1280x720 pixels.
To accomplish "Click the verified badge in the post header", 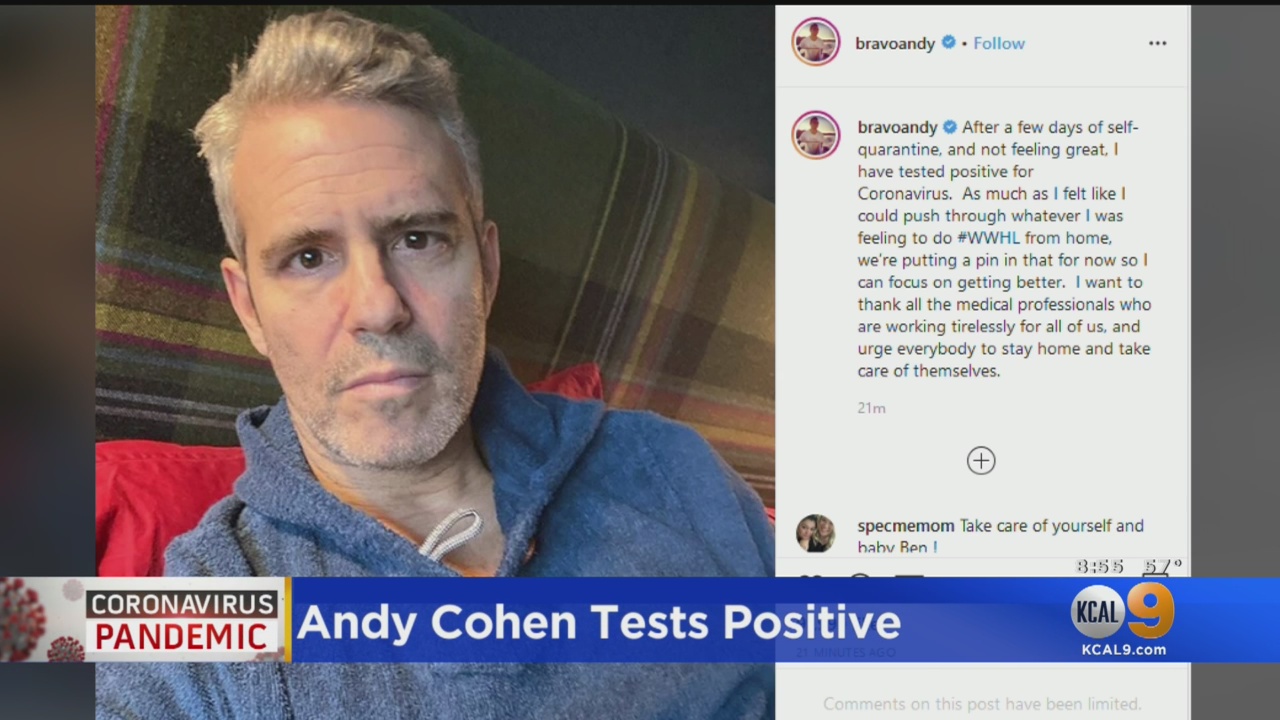I will coord(948,43).
